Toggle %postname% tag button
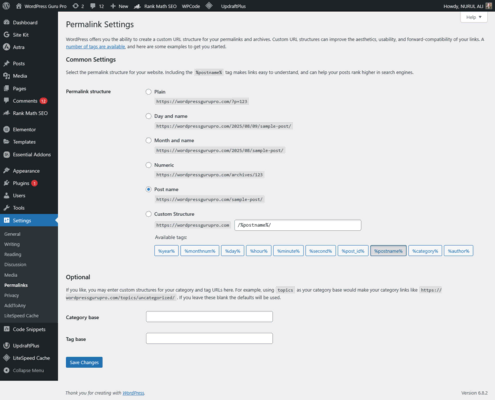 point(388,251)
